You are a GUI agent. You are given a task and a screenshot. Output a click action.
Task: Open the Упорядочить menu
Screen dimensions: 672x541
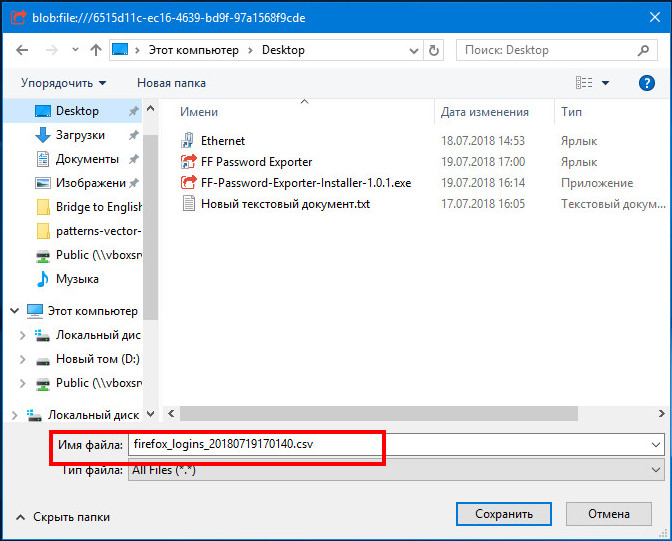pos(63,83)
